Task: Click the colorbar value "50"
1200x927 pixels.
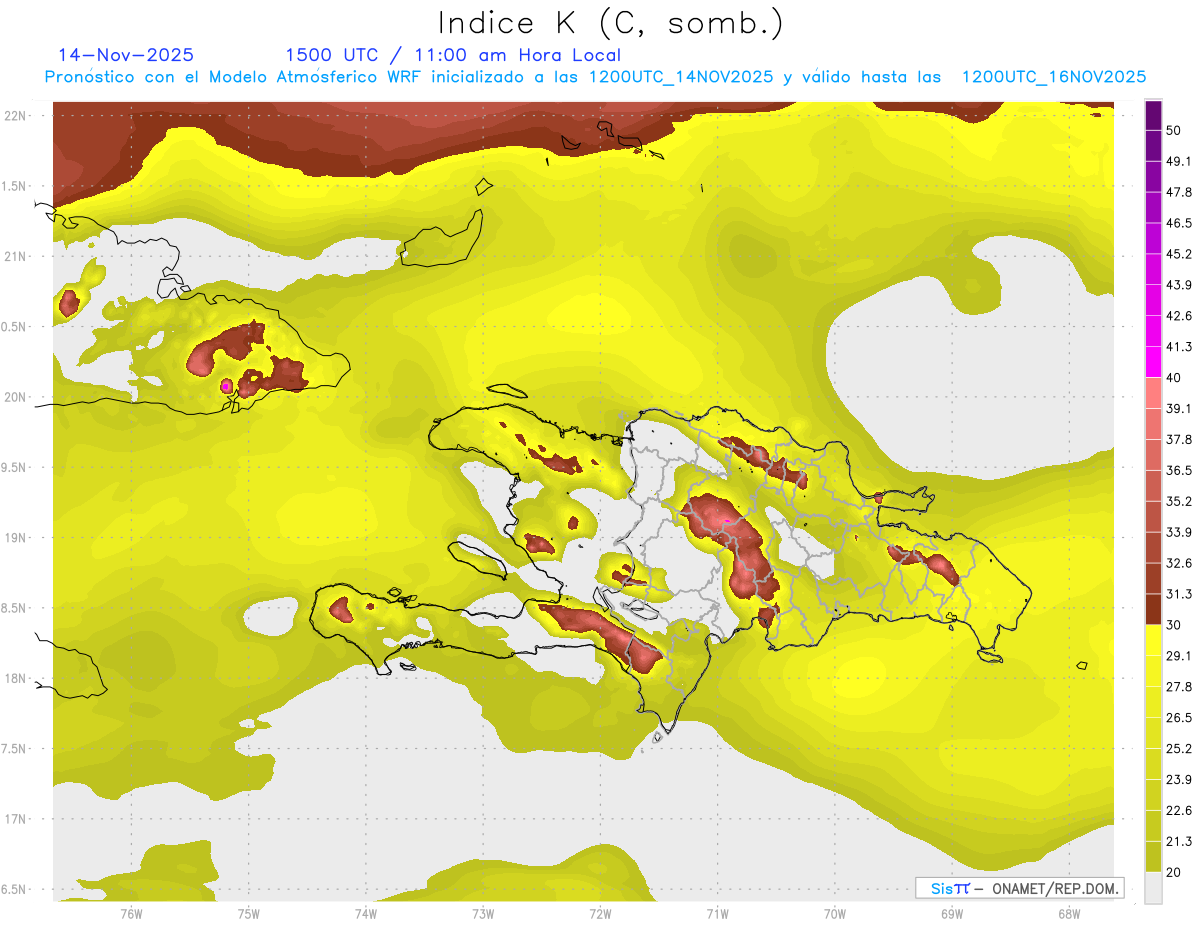Action: point(1174,130)
